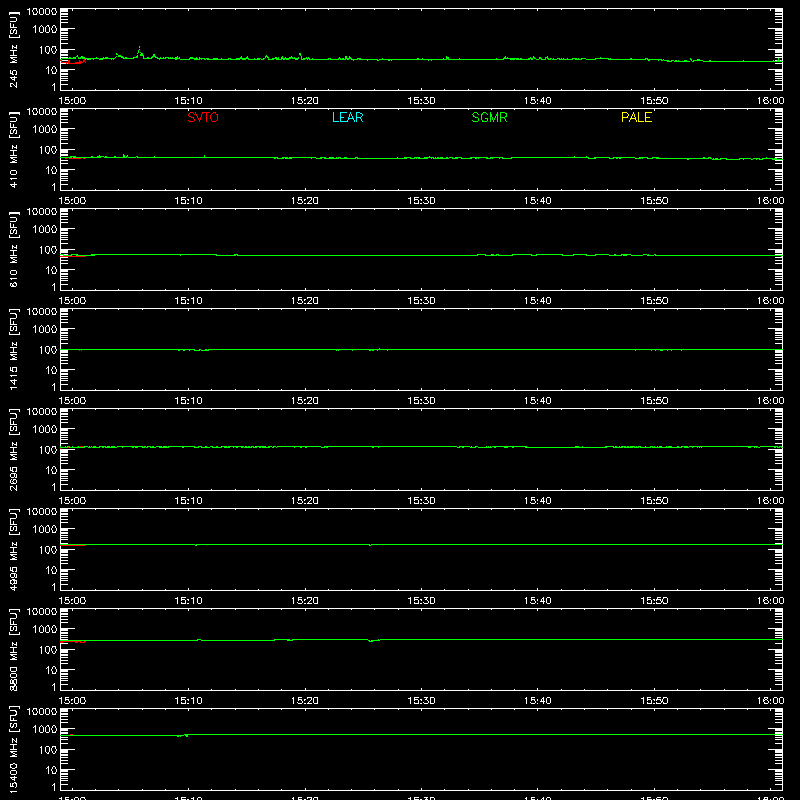
Task: Select the 410 MHz [SFU] axis label
Action: (14, 149)
